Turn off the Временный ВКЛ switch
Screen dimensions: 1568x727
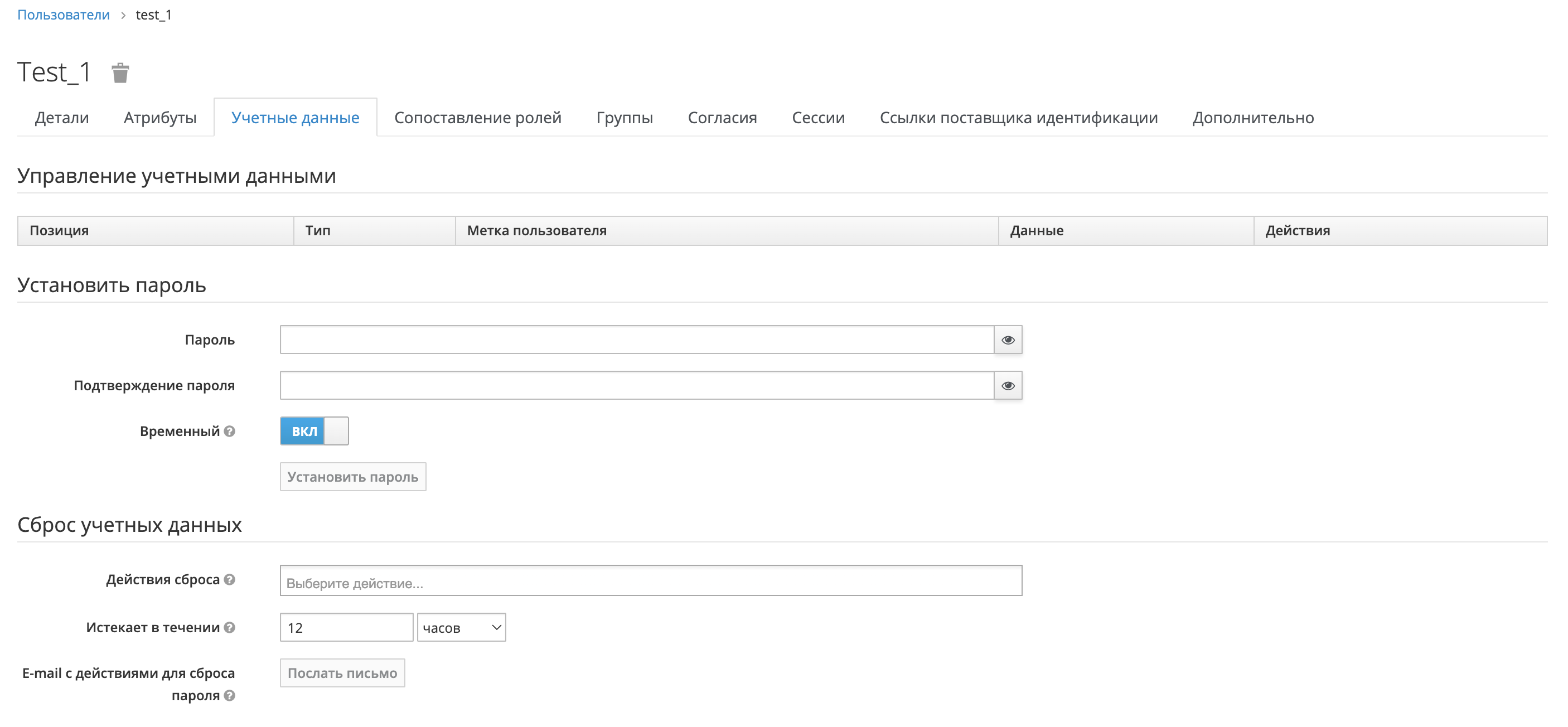(x=314, y=432)
